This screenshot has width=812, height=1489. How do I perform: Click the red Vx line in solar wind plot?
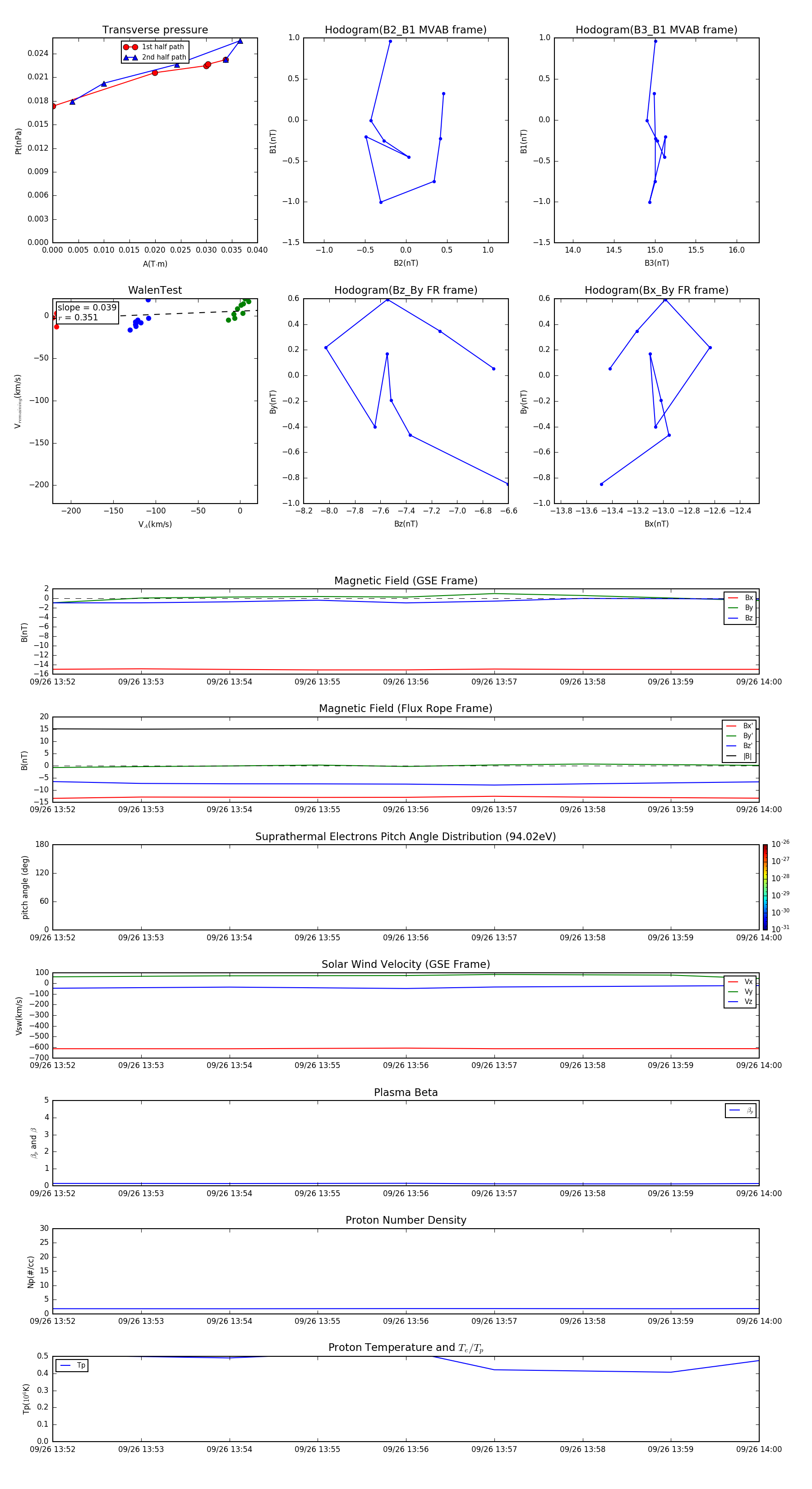(x=406, y=1048)
